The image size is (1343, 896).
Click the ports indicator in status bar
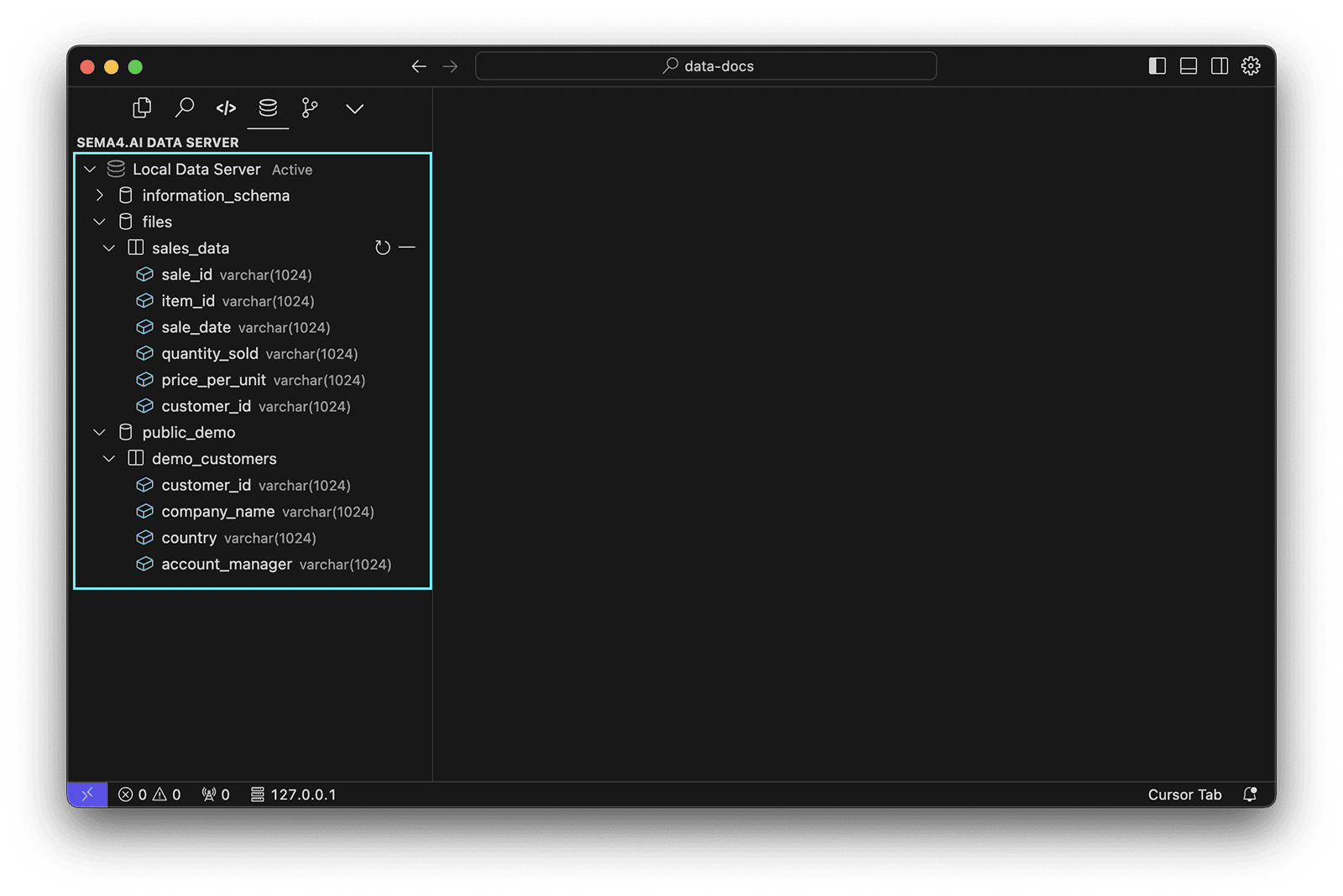tap(215, 794)
